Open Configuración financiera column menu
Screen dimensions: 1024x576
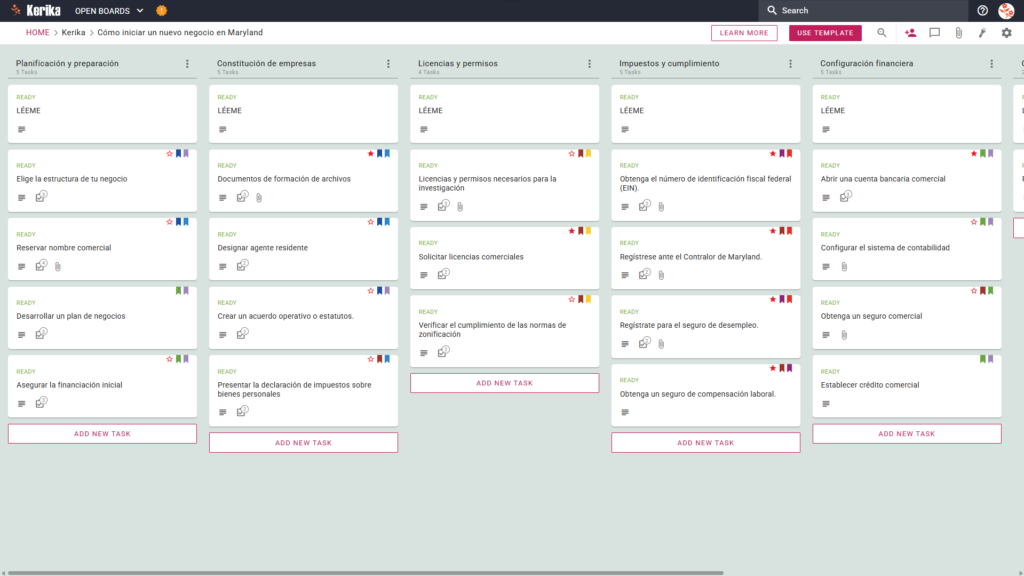[992, 64]
